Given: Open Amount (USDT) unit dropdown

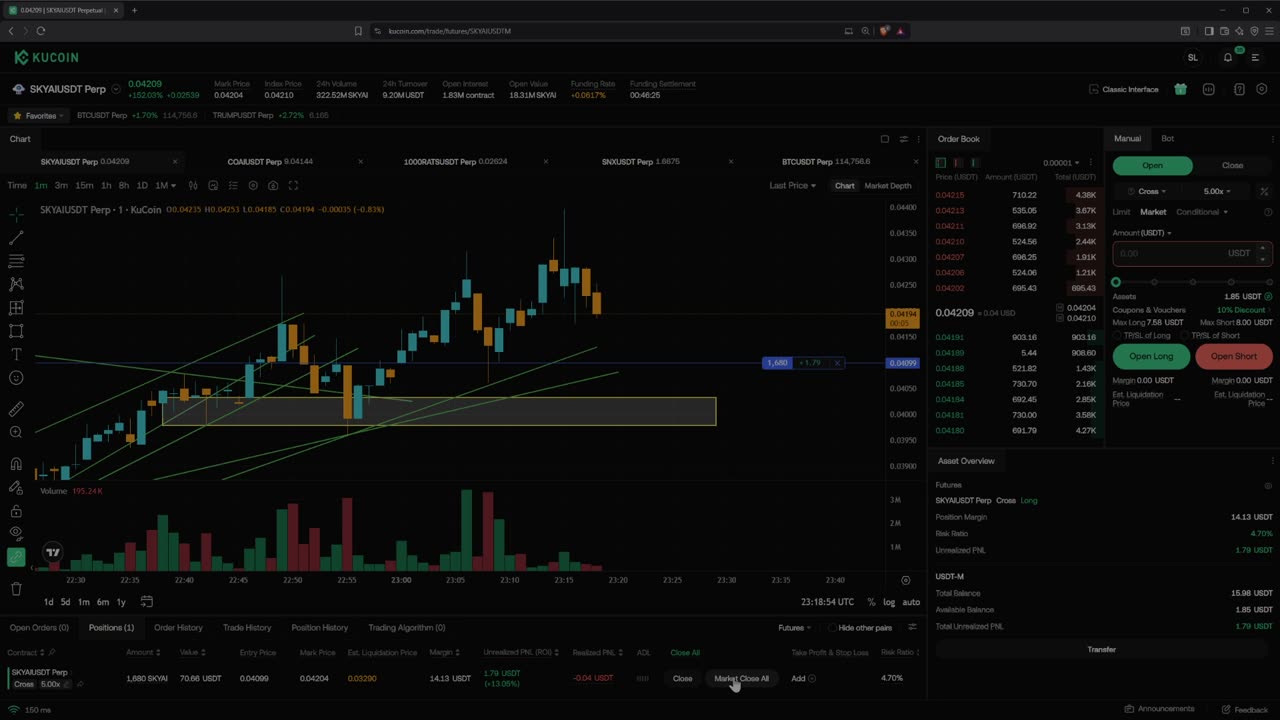Looking at the screenshot, I should coord(1142,233).
